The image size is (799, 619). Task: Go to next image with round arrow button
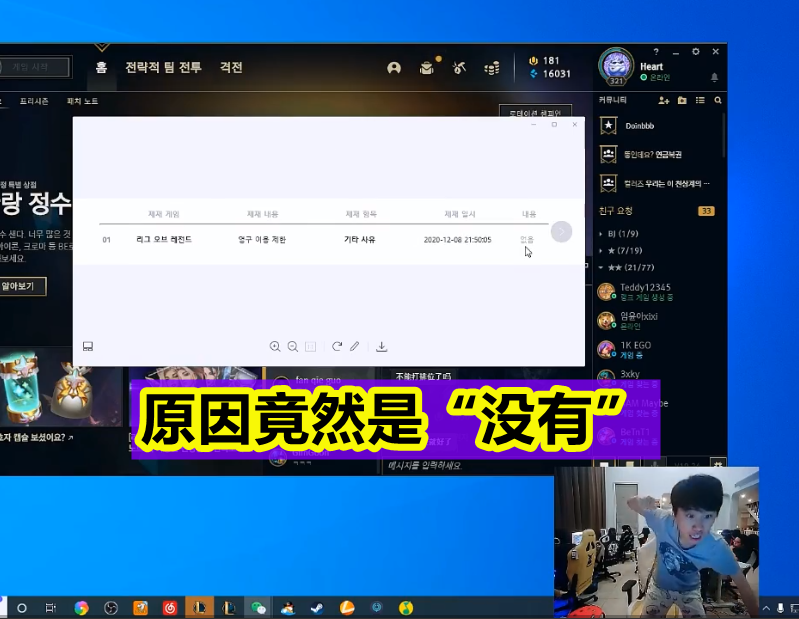coord(562,232)
